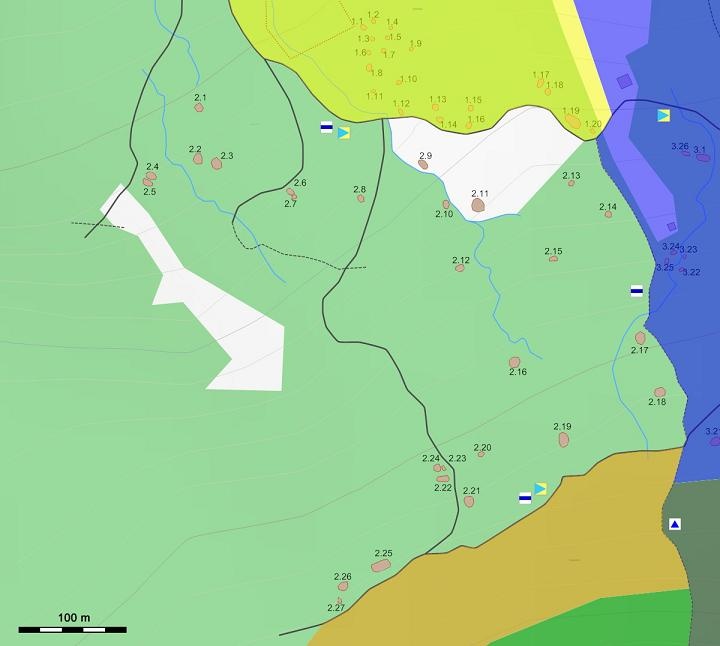Select boulder marker 2.19

(564, 439)
